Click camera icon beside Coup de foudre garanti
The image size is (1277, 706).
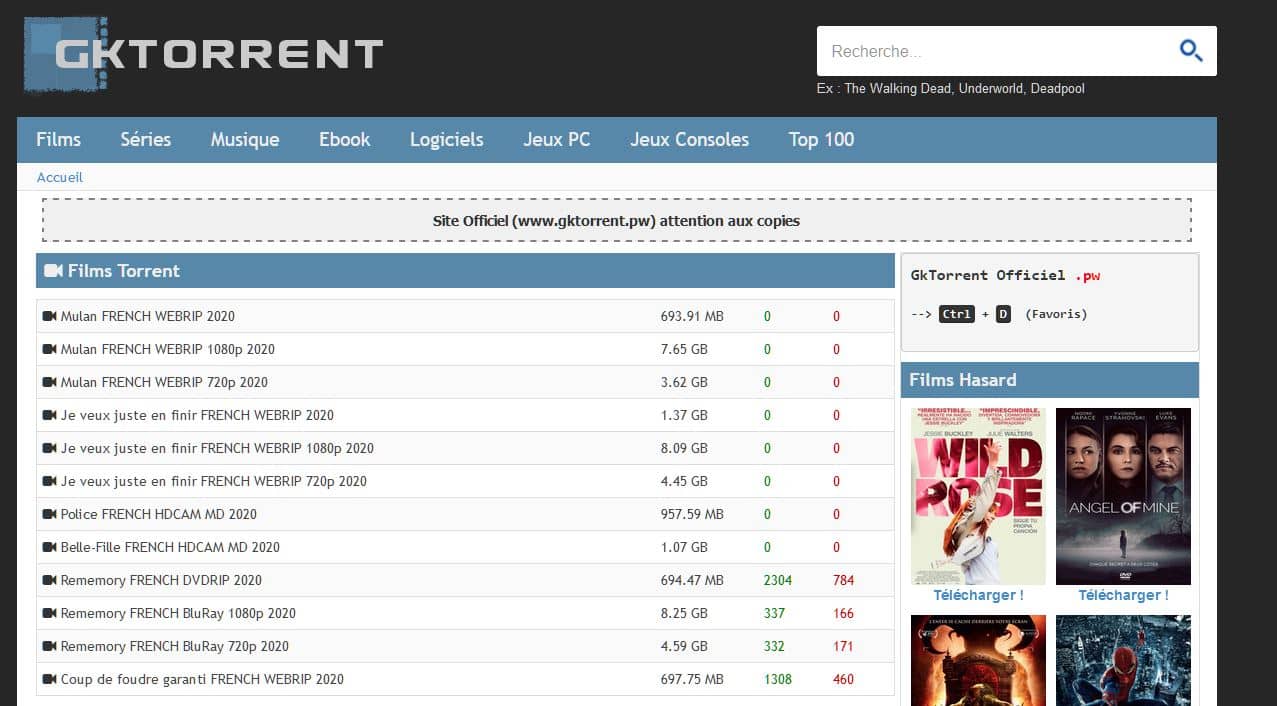49,679
